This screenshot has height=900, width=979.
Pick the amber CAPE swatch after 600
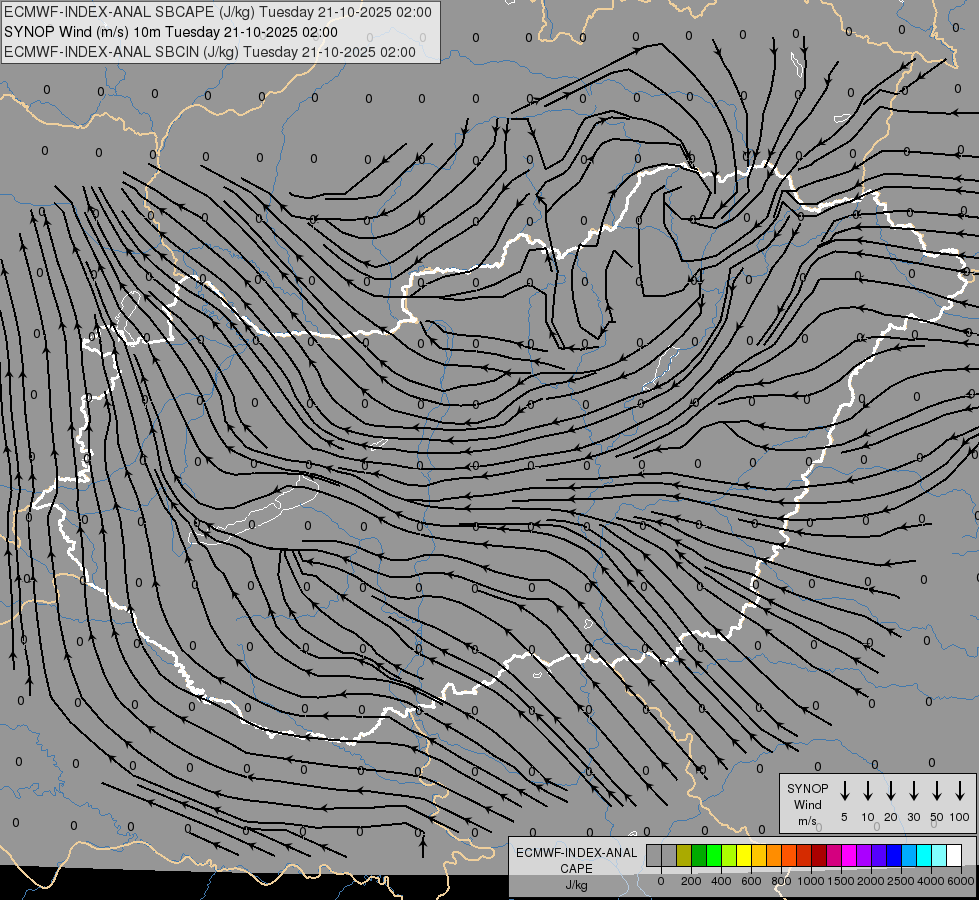click(x=759, y=855)
